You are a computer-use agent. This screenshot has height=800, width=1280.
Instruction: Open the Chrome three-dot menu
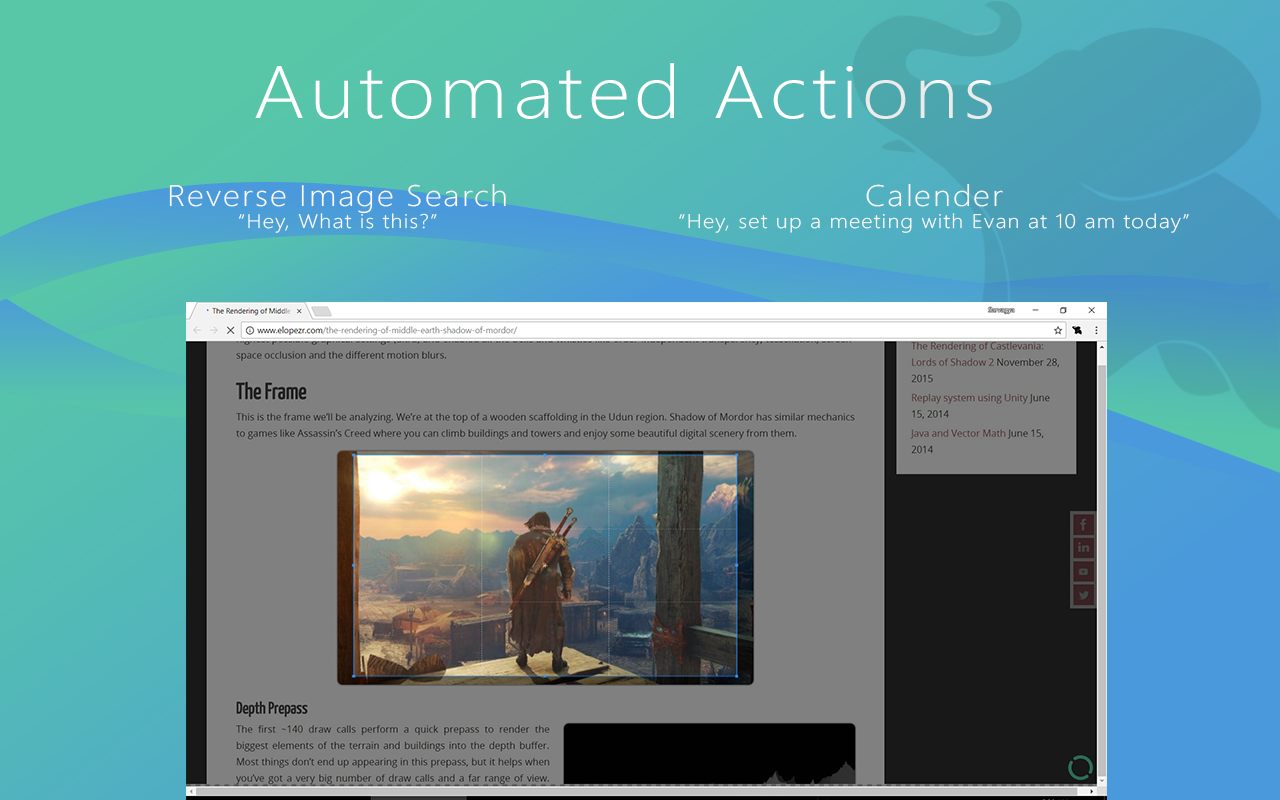tap(1096, 330)
